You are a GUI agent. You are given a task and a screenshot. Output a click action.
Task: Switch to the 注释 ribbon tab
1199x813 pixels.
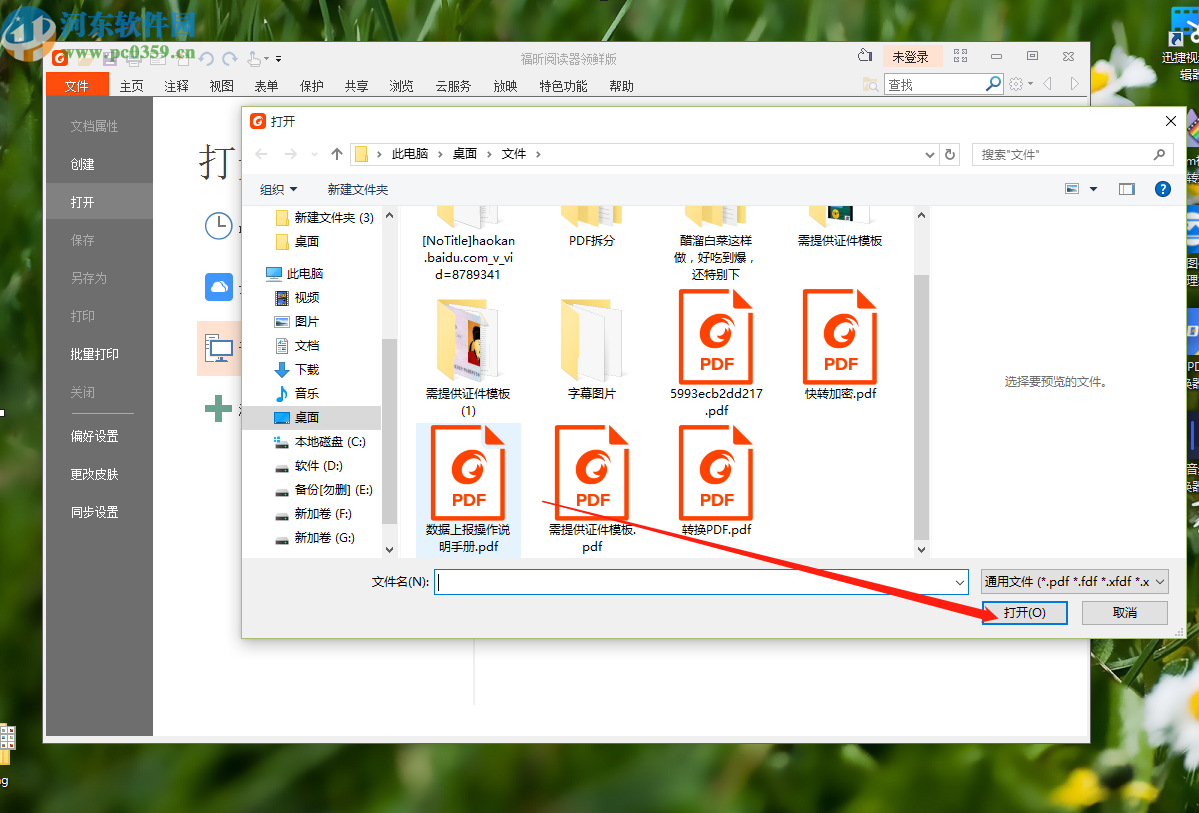(176, 86)
